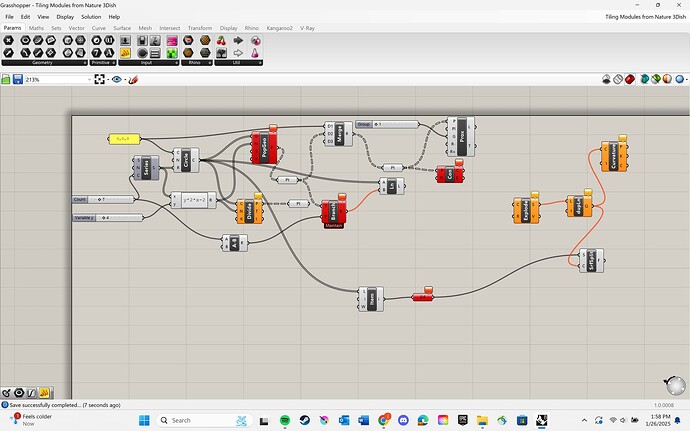Click the expression y*2*x=2 component

click(194, 200)
